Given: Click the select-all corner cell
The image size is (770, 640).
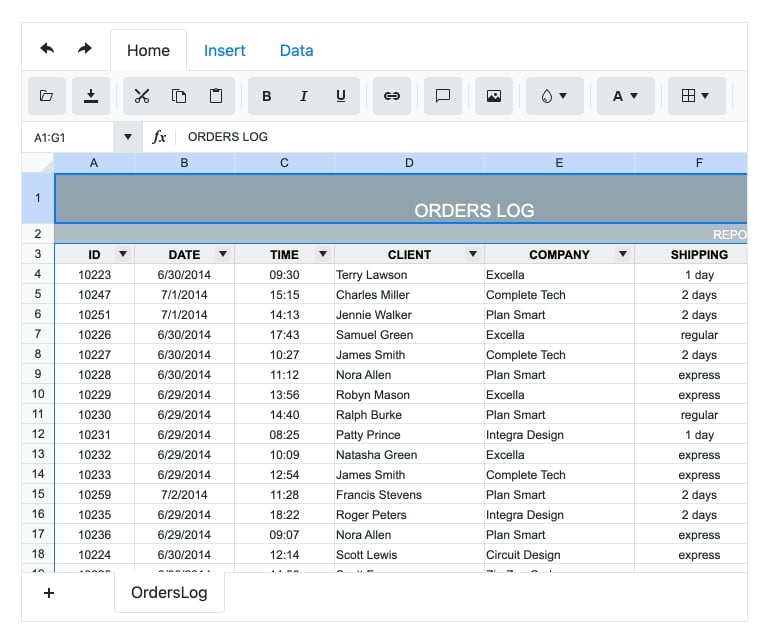Looking at the screenshot, I should pos(38,163).
